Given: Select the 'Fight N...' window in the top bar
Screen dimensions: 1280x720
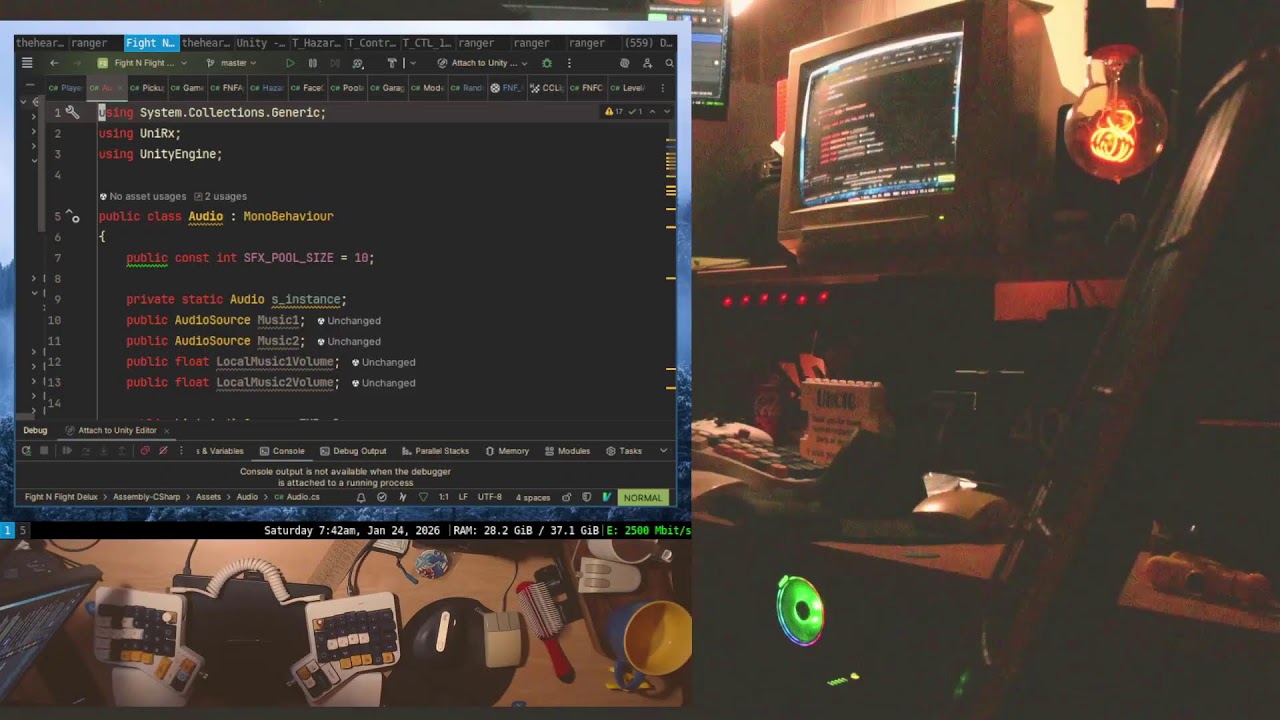Looking at the screenshot, I should coord(151,43).
